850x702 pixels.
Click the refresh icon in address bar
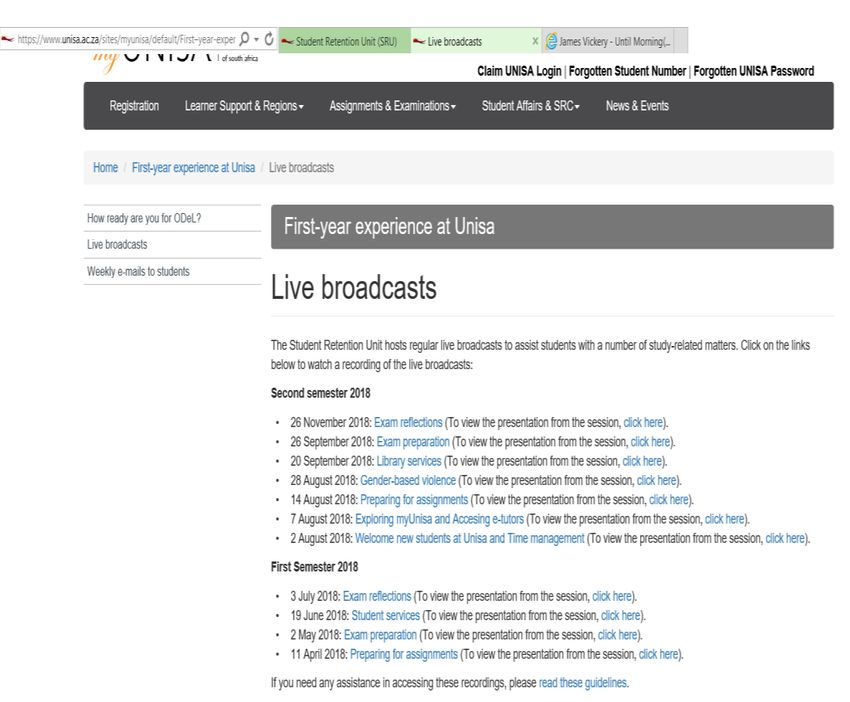(x=269, y=39)
